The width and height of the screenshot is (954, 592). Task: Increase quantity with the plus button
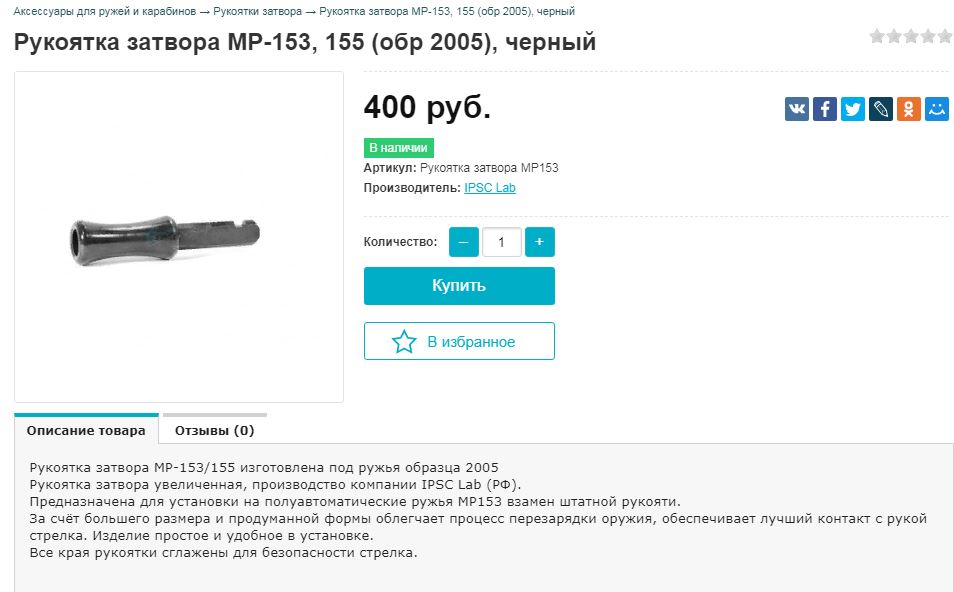point(539,241)
